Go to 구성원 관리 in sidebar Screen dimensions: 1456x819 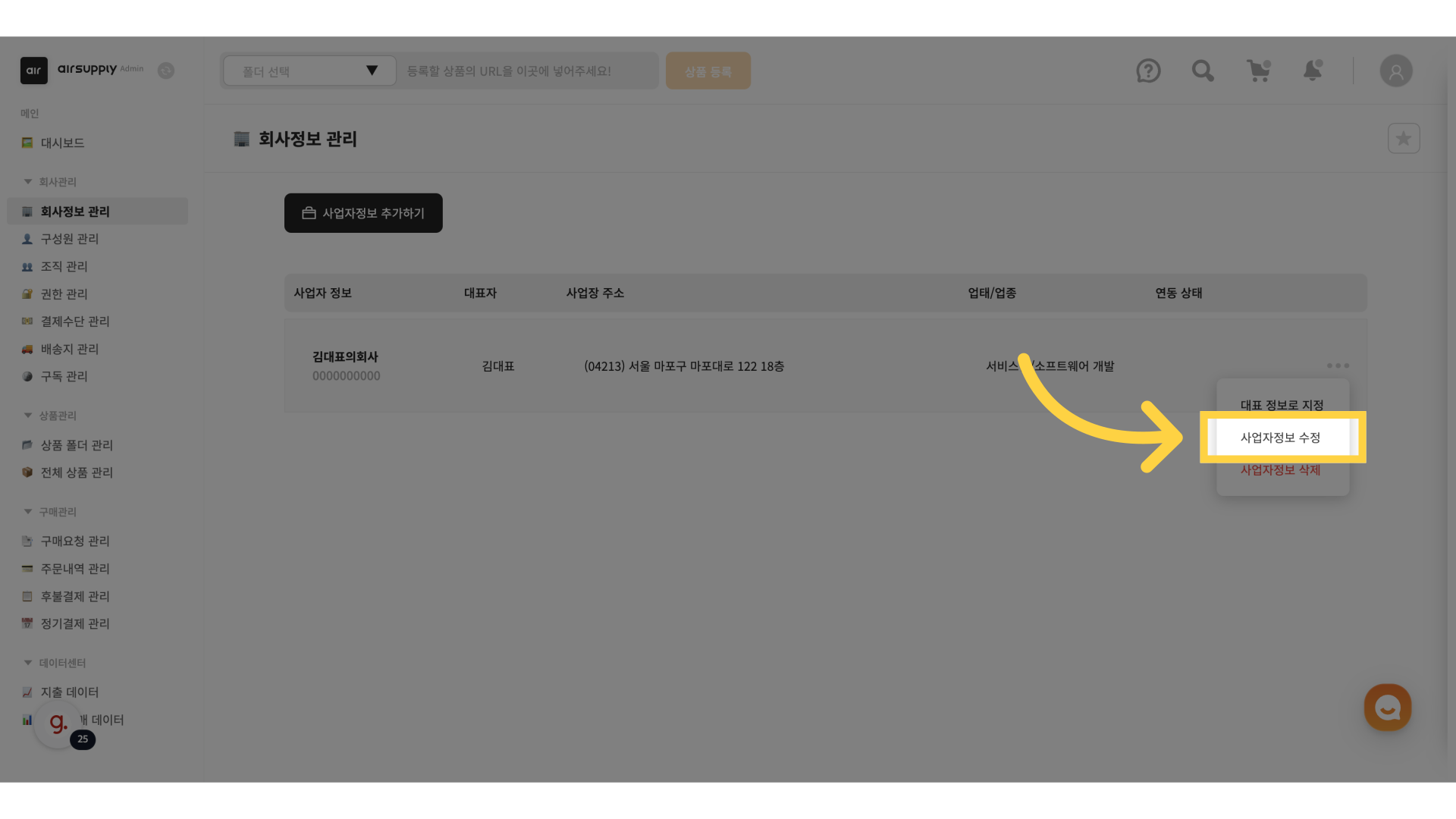tap(70, 239)
